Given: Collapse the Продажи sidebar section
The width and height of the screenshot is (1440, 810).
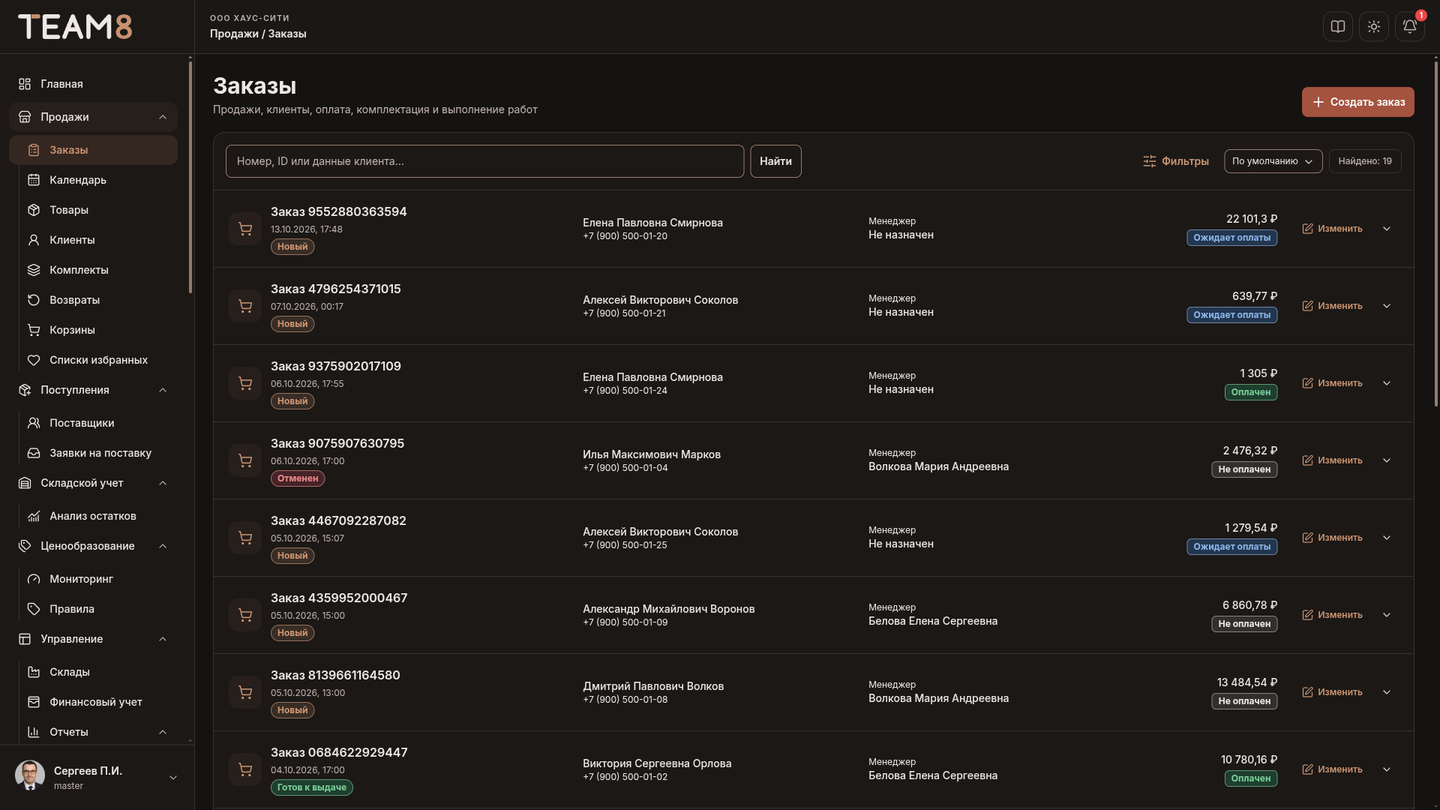Looking at the screenshot, I should (x=163, y=117).
